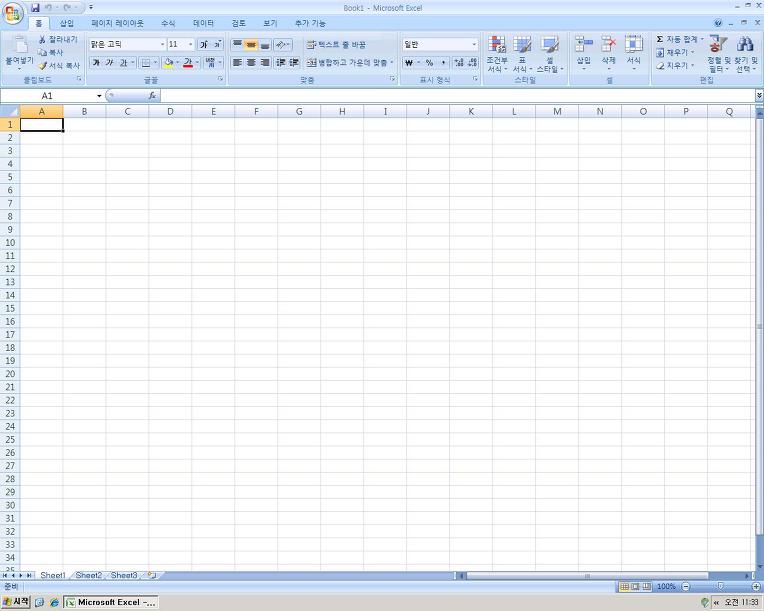
Task: Click Insert cells (삽입) in cell group
Action: 584,53
